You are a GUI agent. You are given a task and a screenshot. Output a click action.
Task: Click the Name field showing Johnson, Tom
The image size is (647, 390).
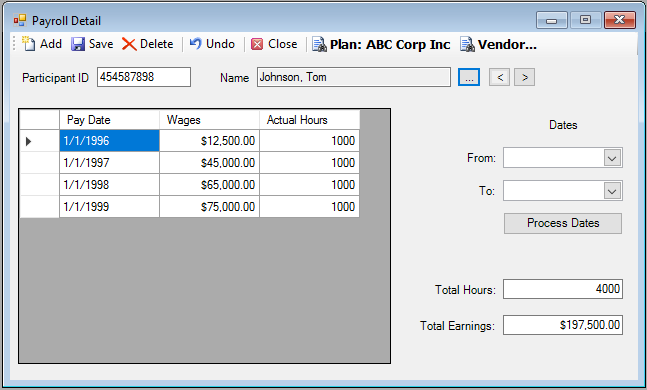pos(354,77)
